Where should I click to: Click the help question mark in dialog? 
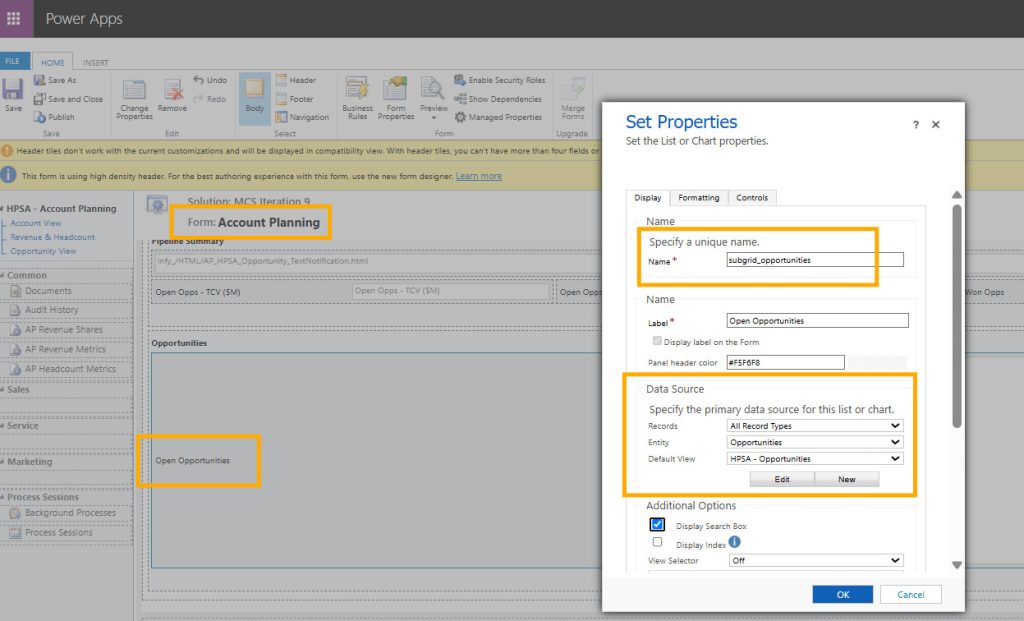916,125
